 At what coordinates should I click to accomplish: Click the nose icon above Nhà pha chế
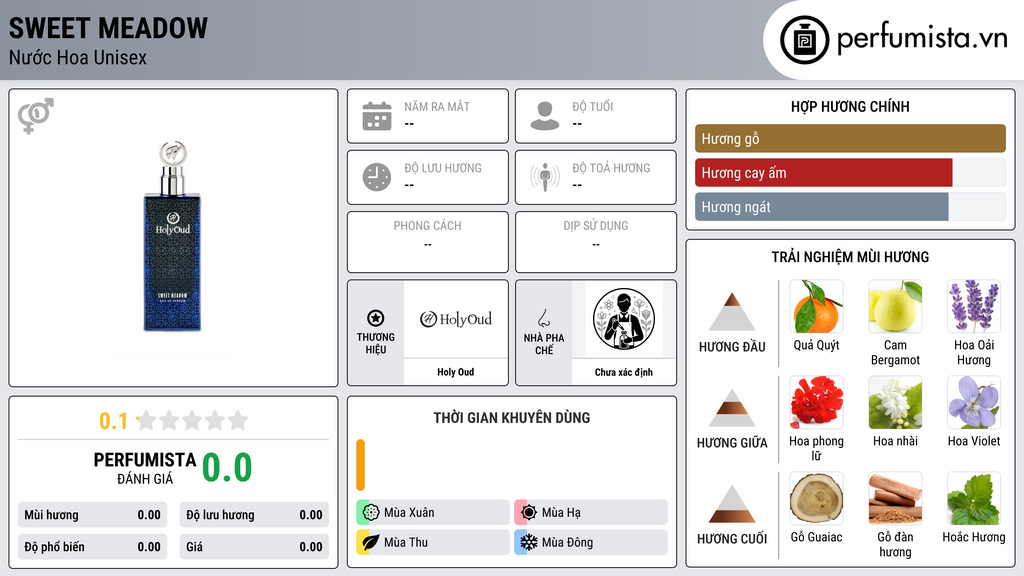[x=543, y=318]
